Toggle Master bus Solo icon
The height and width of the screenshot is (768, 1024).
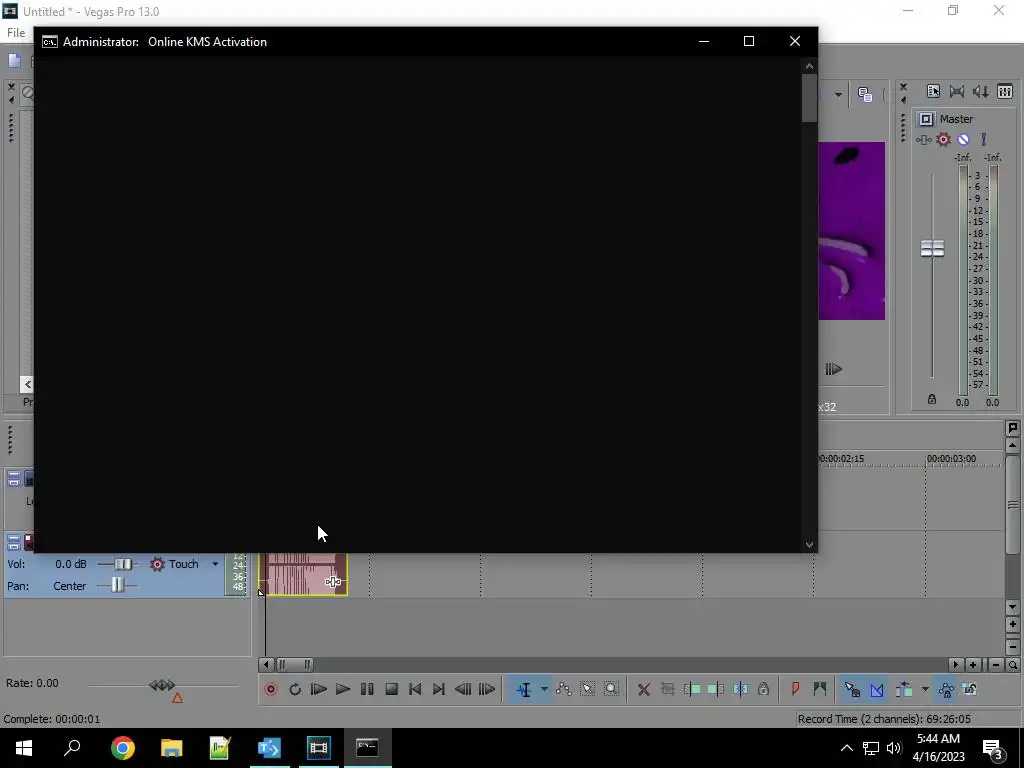click(x=984, y=139)
